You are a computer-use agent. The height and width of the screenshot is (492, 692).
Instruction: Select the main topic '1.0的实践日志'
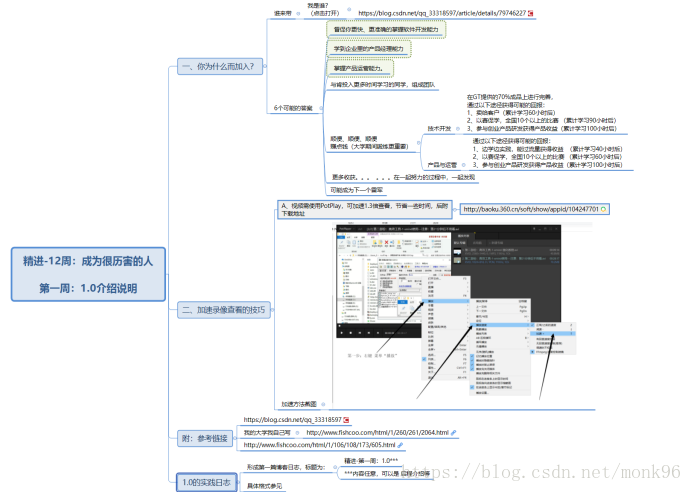207,482
